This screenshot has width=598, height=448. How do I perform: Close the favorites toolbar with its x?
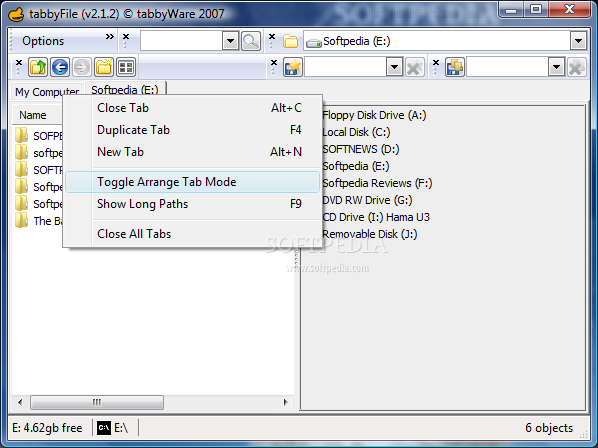pyautogui.click(x=274, y=62)
